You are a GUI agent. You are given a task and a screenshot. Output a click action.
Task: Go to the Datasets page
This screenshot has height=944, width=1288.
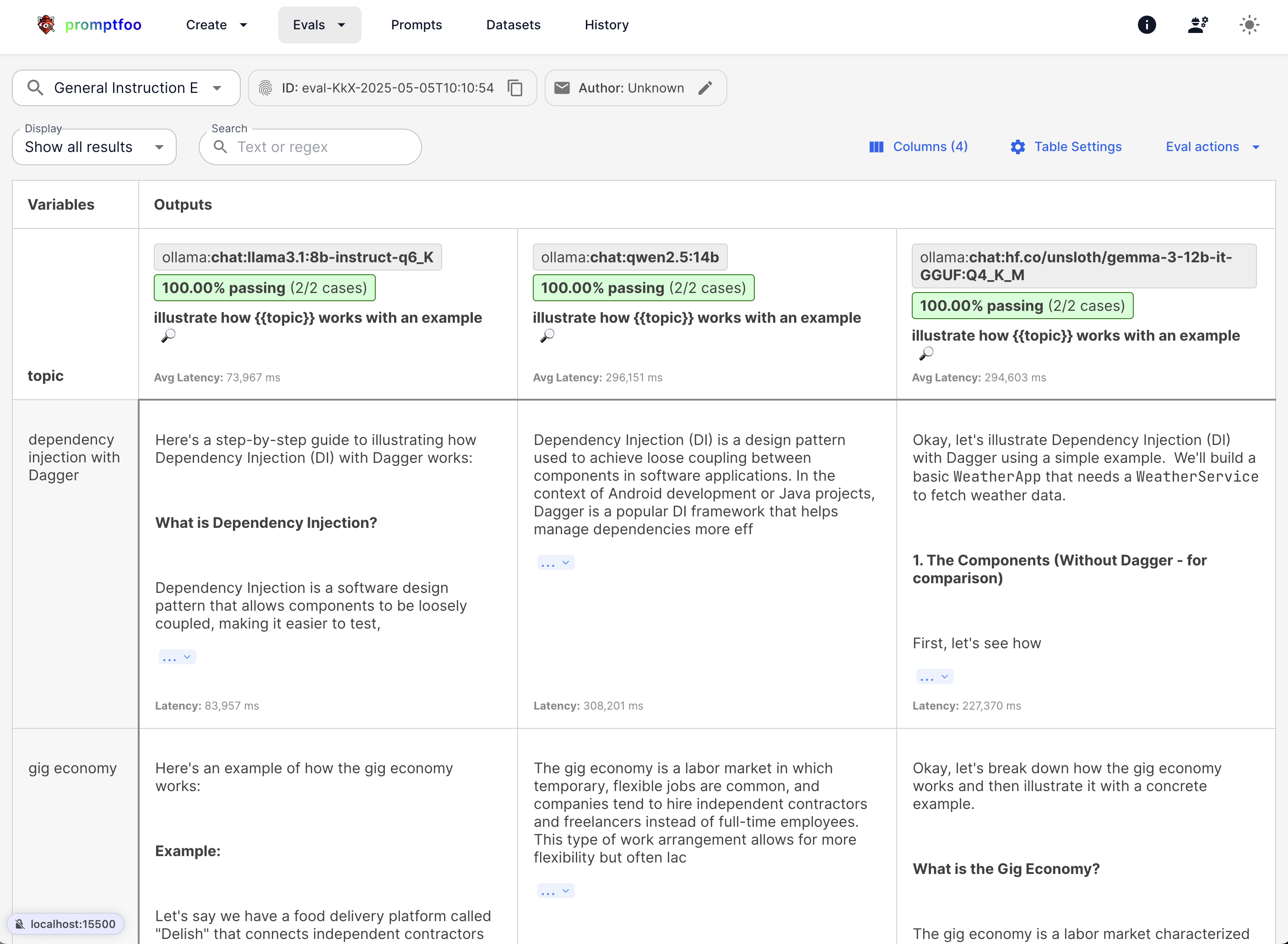coord(513,25)
